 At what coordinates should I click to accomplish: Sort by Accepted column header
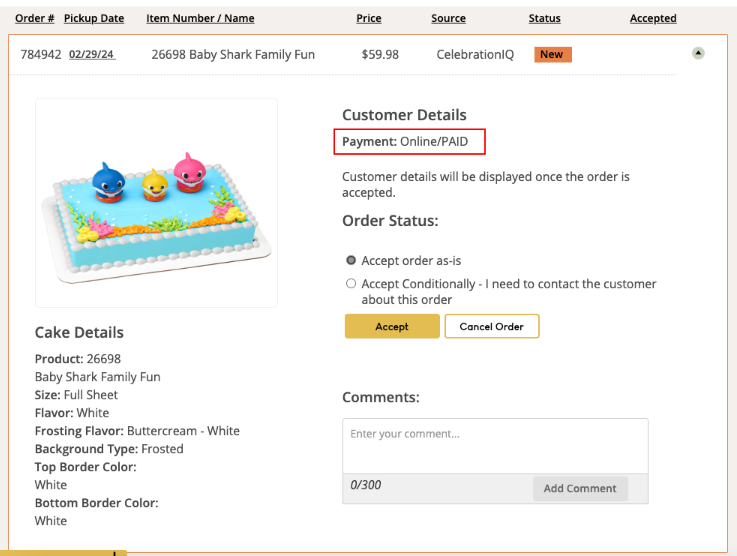point(653,18)
